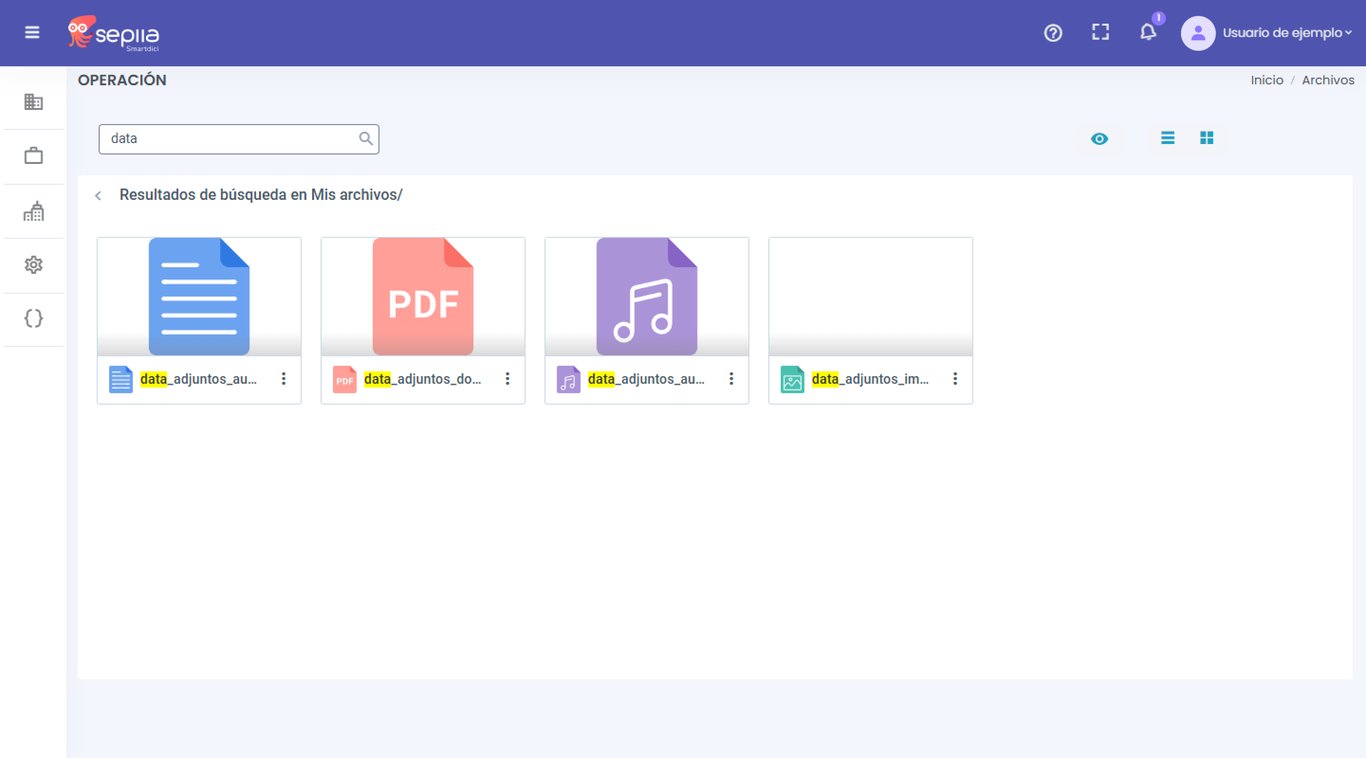Open the hamburger navigation menu

32,32
